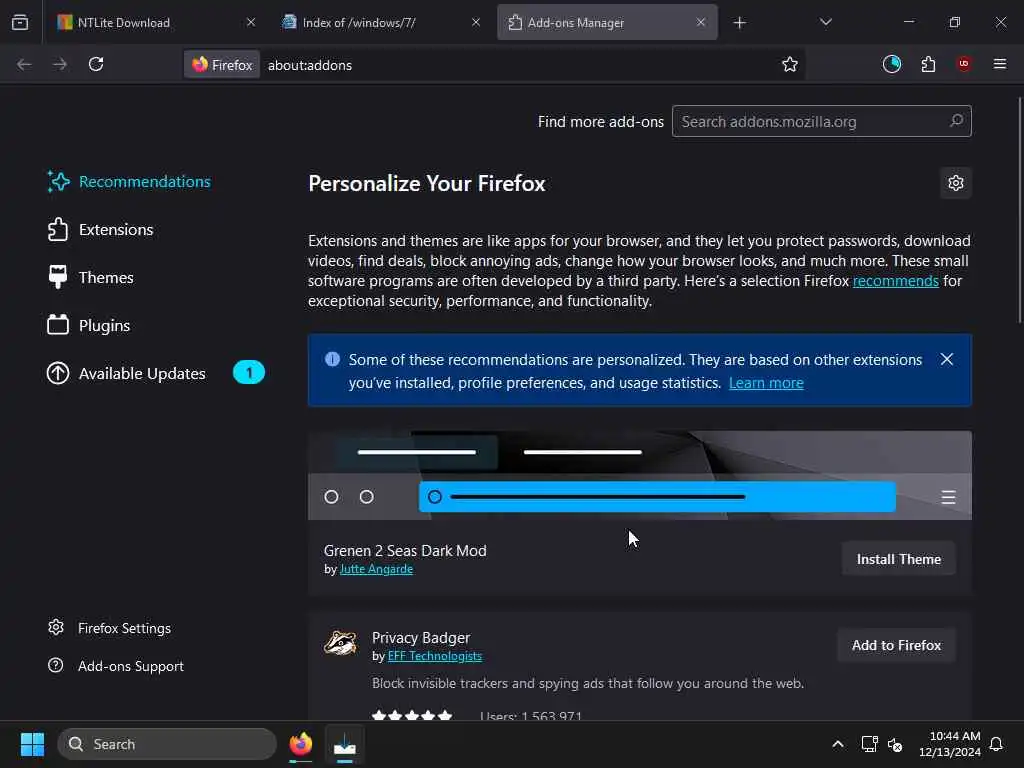Screen dimensions: 1024x768
Task: Select the Add-ons Manager tab
Action: coord(607,22)
